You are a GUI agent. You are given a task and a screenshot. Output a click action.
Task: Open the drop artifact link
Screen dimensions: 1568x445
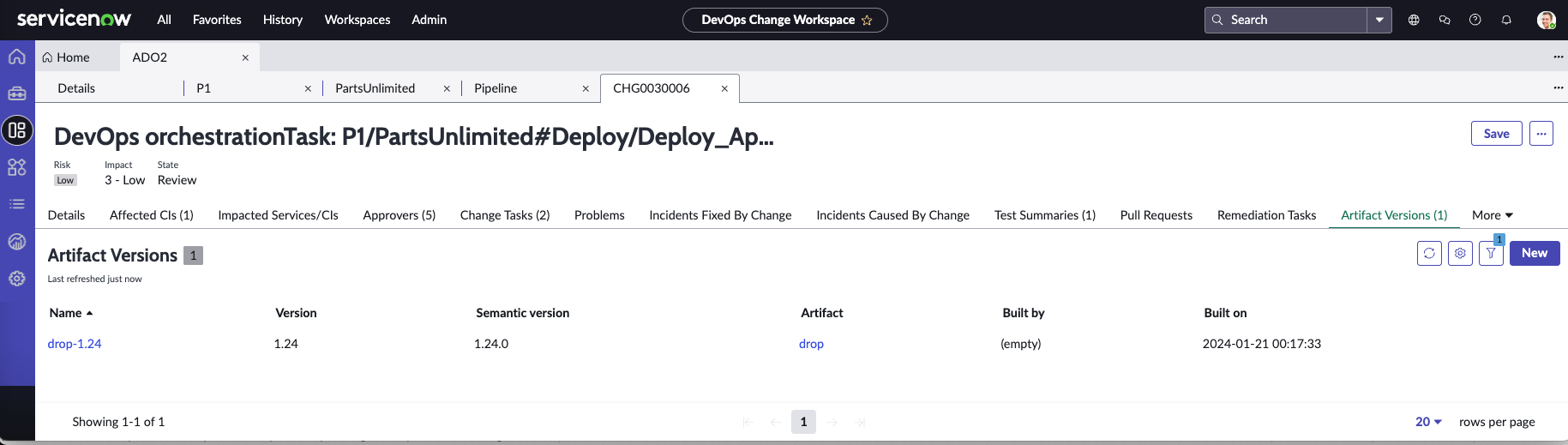(x=811, y=344)
